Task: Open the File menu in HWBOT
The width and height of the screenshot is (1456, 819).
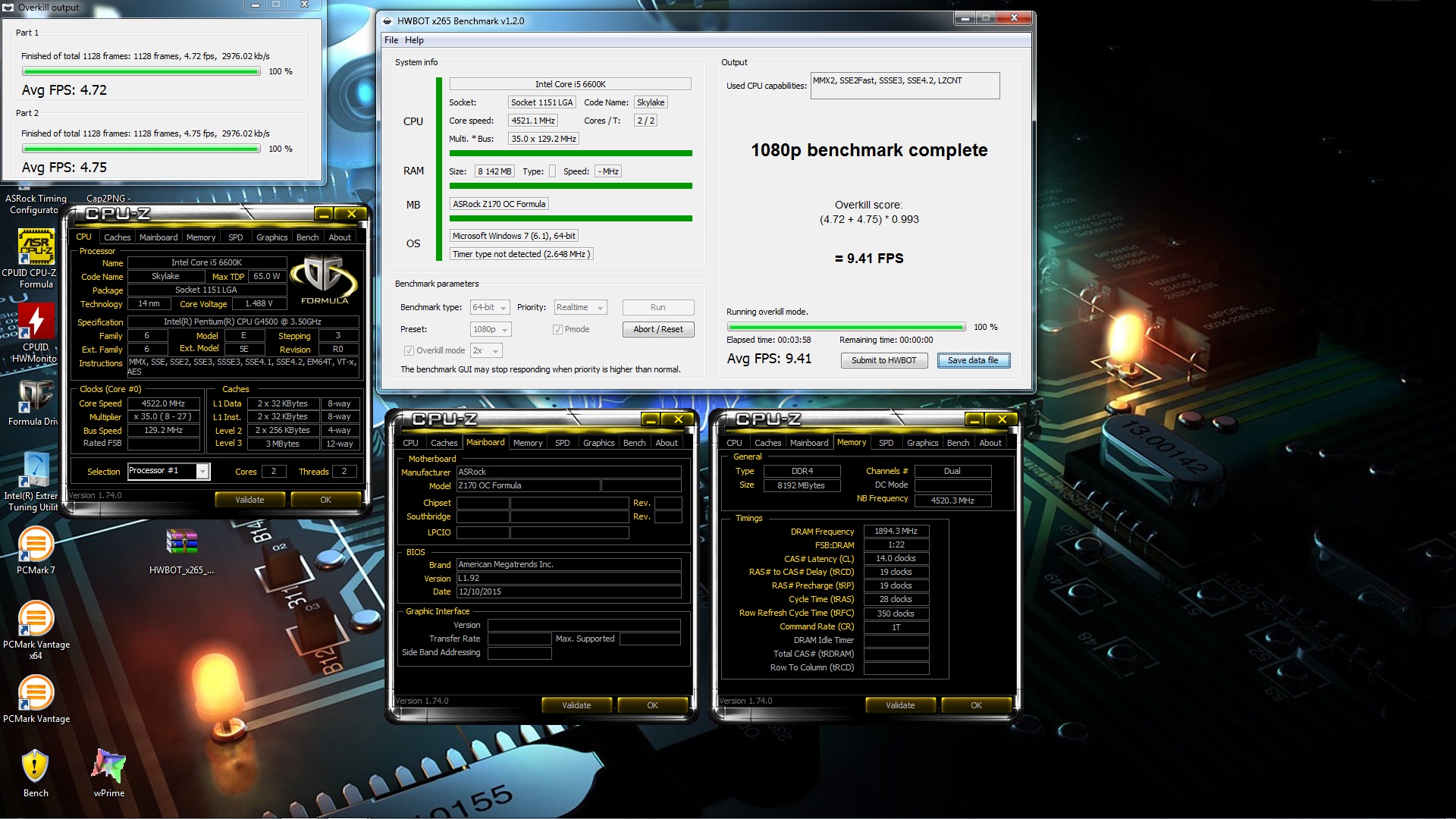Action: pyautogui.click(x=391, y=40)
